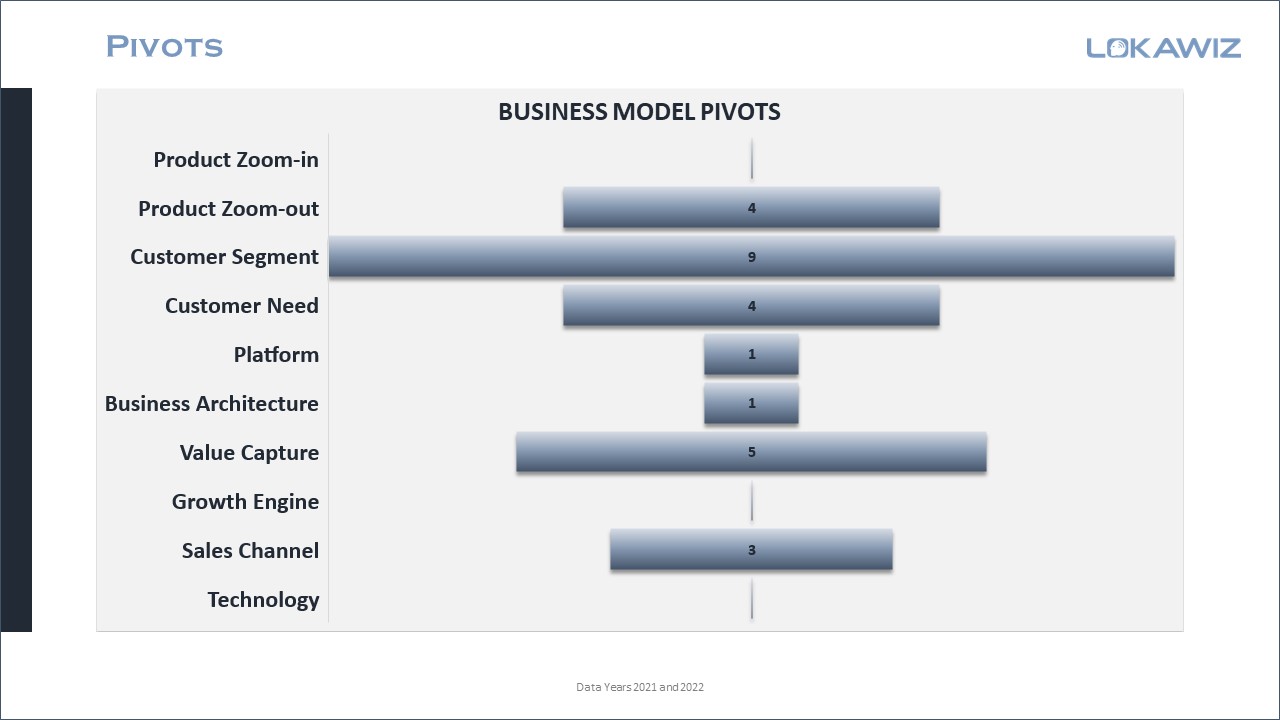Screen dimensions: 1280x720
Task: Select the Product Zoom-in axis label
Action: [x=236, y=160]
